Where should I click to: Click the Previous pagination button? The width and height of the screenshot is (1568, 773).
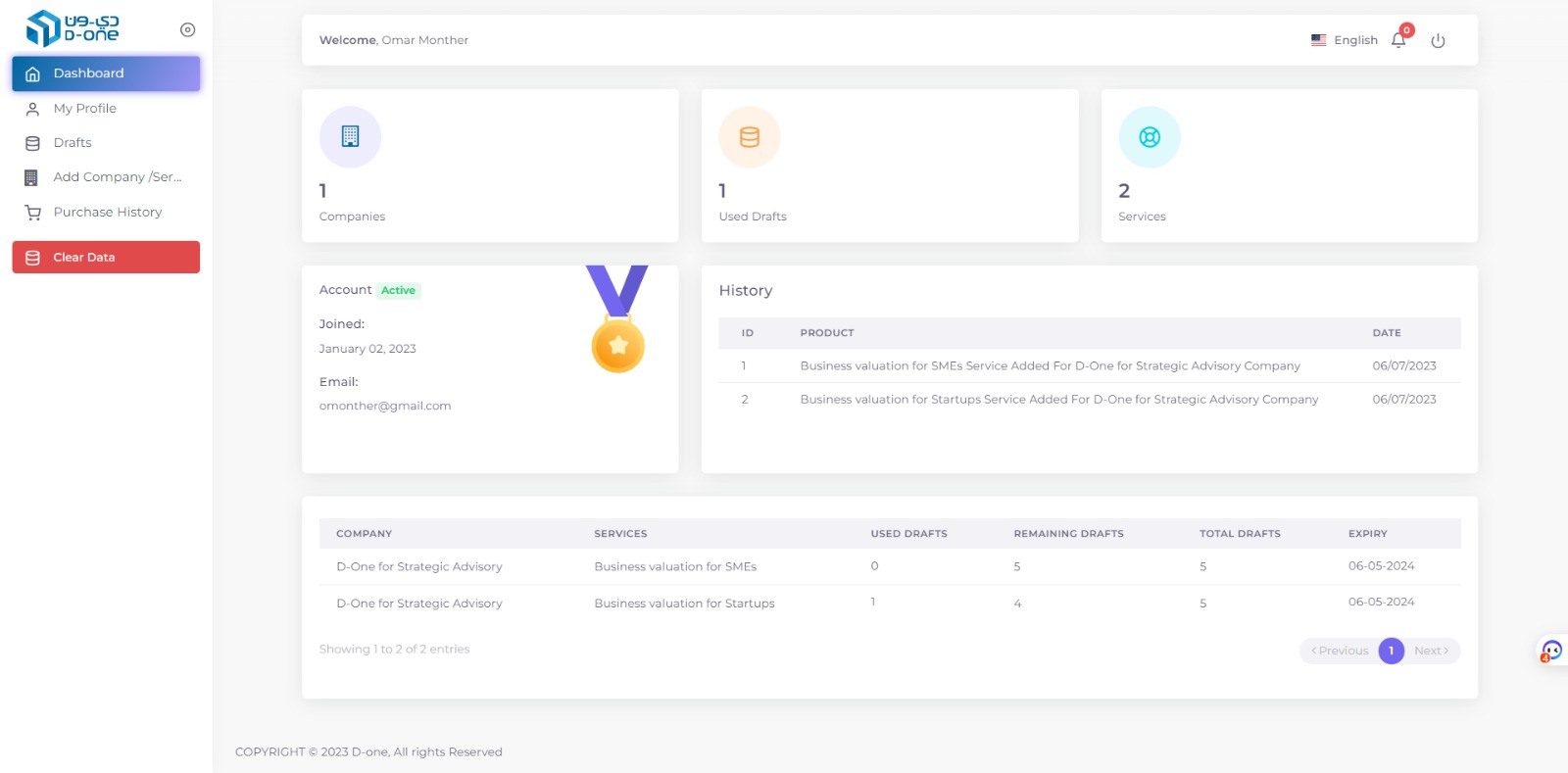(1340, 651)
